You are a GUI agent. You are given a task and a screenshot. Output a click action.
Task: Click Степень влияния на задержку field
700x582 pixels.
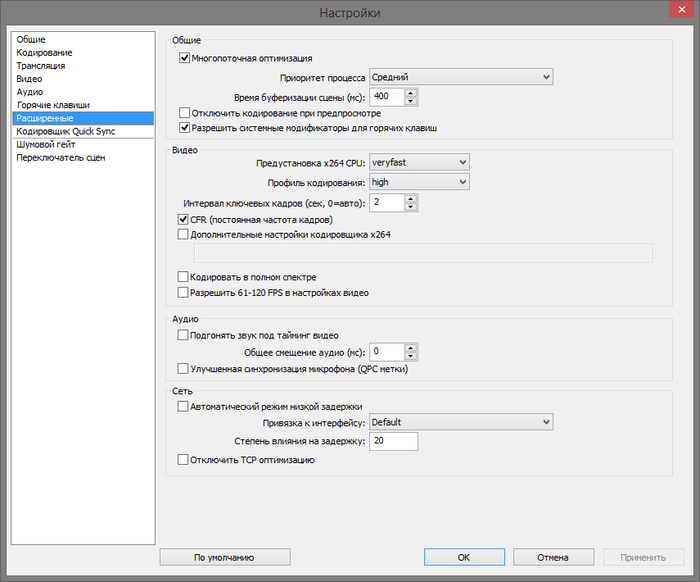point(394,441)
